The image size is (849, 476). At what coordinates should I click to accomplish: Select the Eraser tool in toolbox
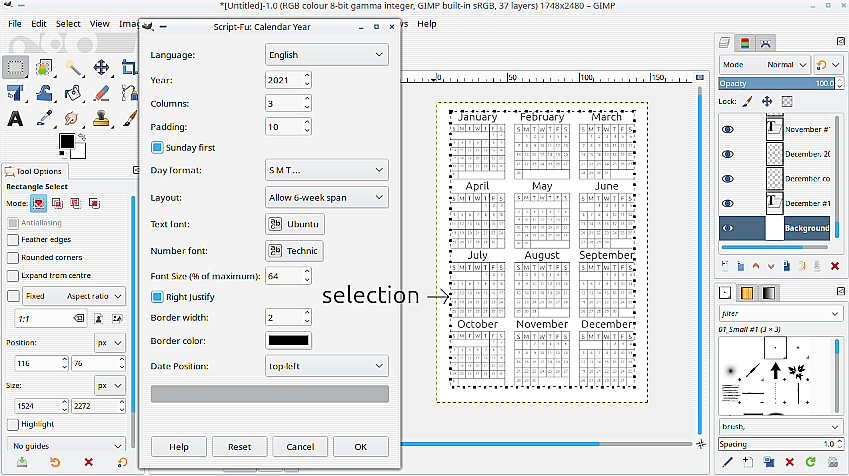coord(101,93)
